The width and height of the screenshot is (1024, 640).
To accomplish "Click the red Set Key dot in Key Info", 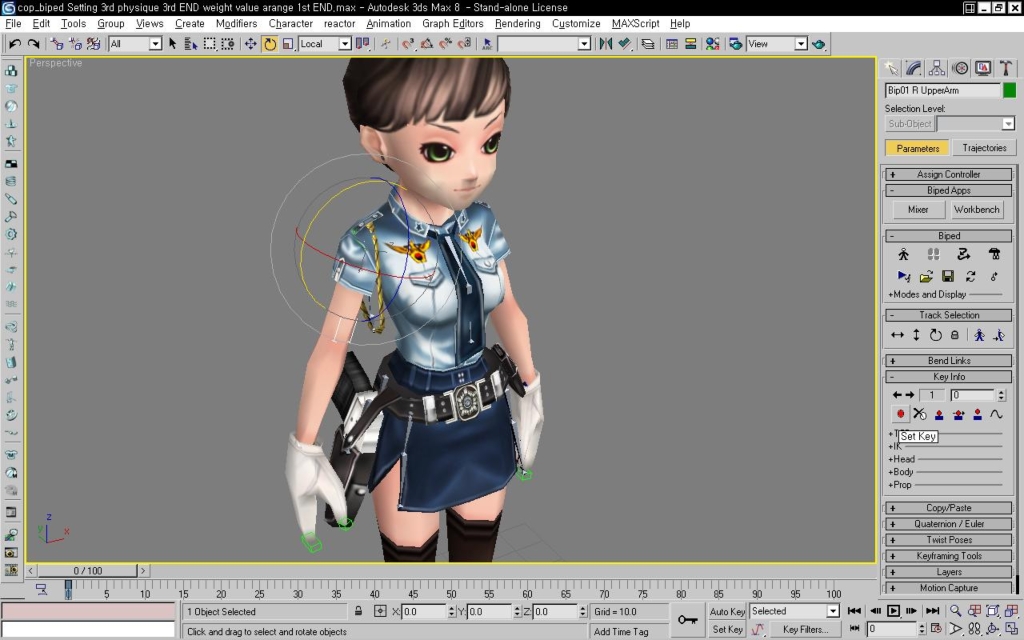I will pyautogui.click(x=901, y=413).
